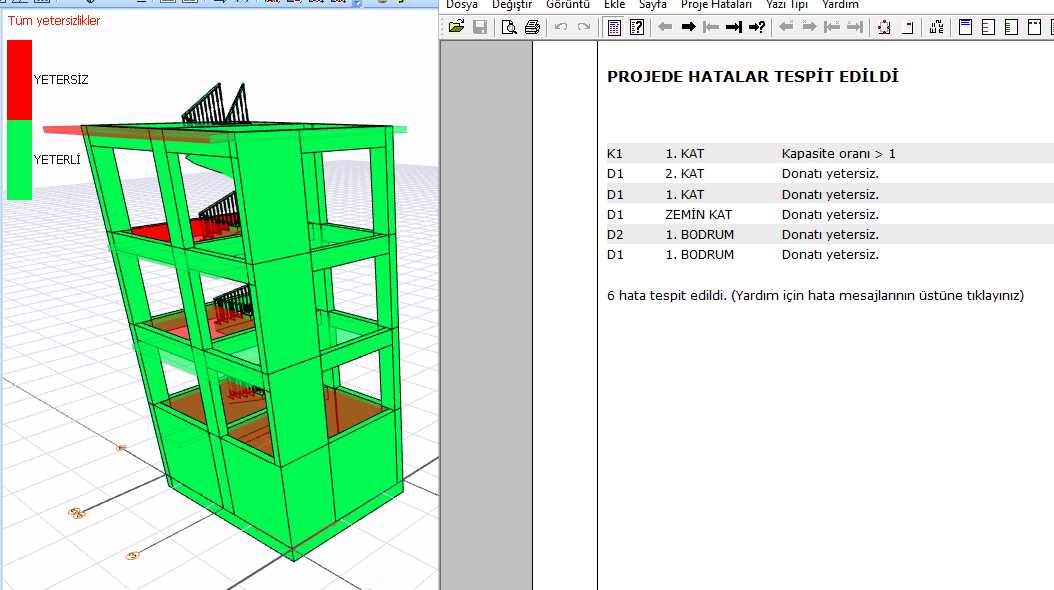Click the undo arrow icon
The image size is (1054, 590).
(x=561, y=27)
